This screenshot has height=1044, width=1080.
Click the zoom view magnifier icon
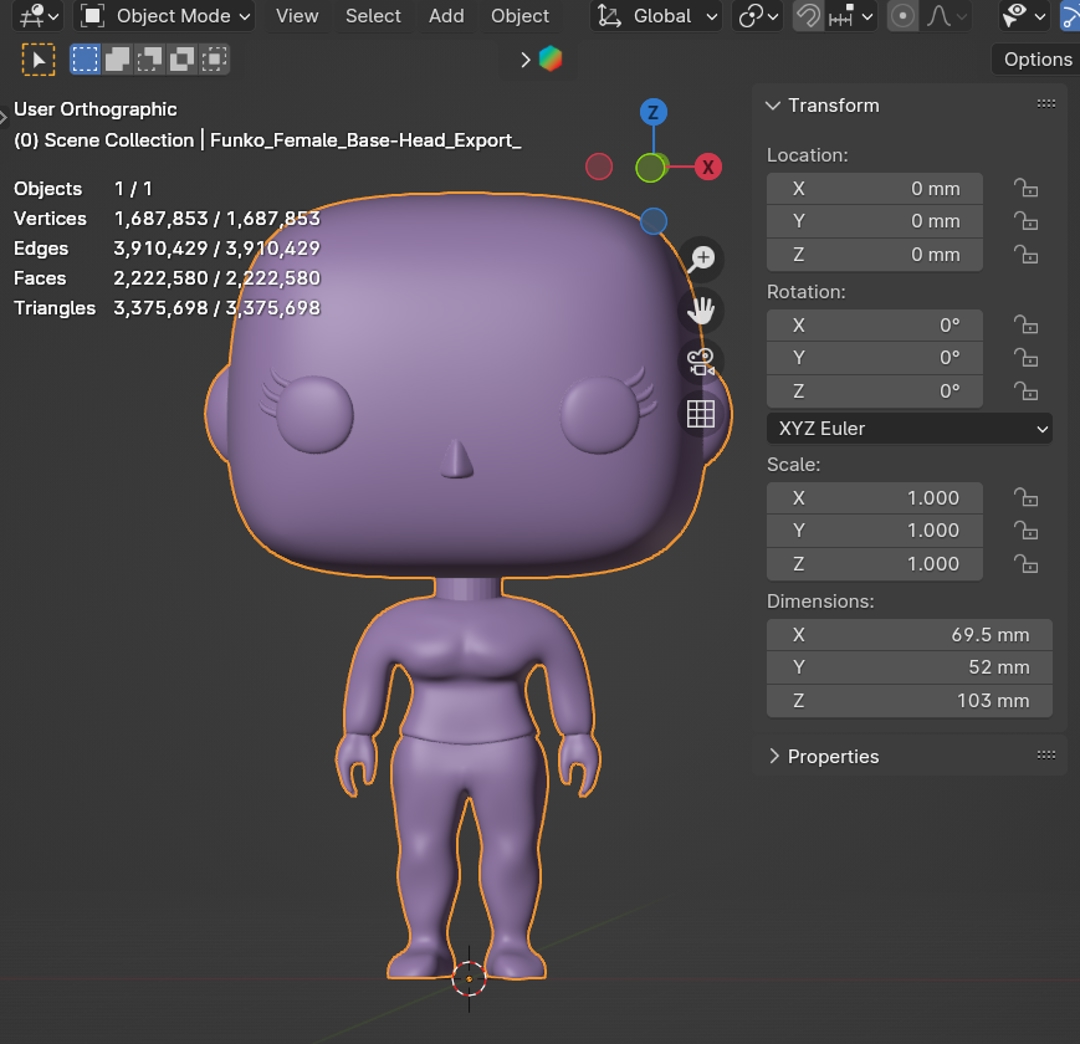pos(701,259)
